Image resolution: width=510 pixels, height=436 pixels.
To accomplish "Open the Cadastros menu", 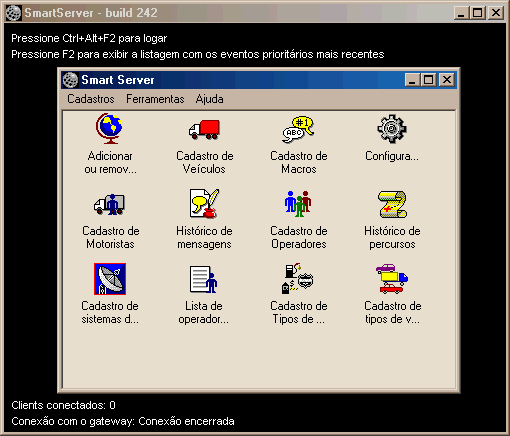I will (91, 99).
